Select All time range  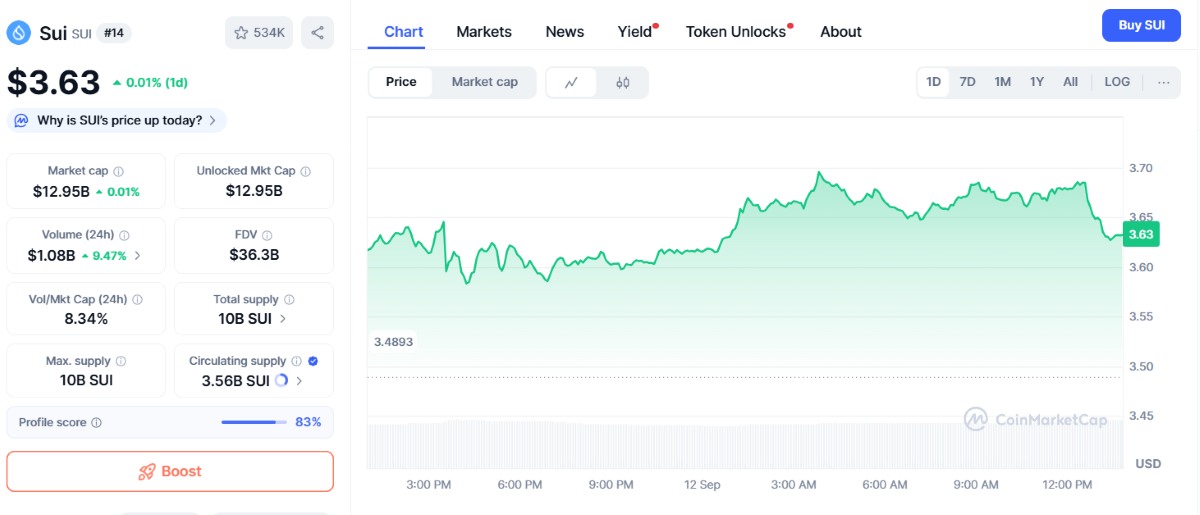pyautogui.click(x=1070, y=82)
